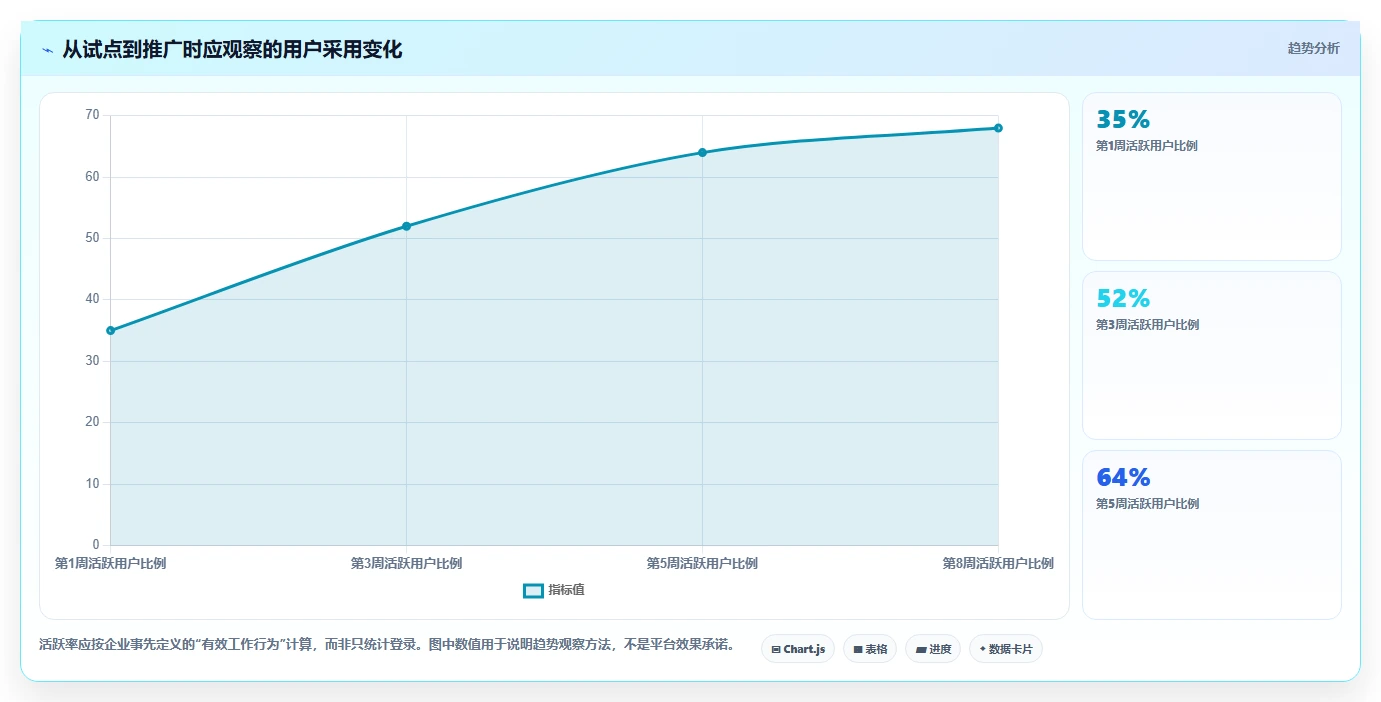Click 第5周活跃用户比例 label under 64%
Image resolution: width=1381 pixels, height=702 pixels.
pyautogui.click(x=1147, y=504)
